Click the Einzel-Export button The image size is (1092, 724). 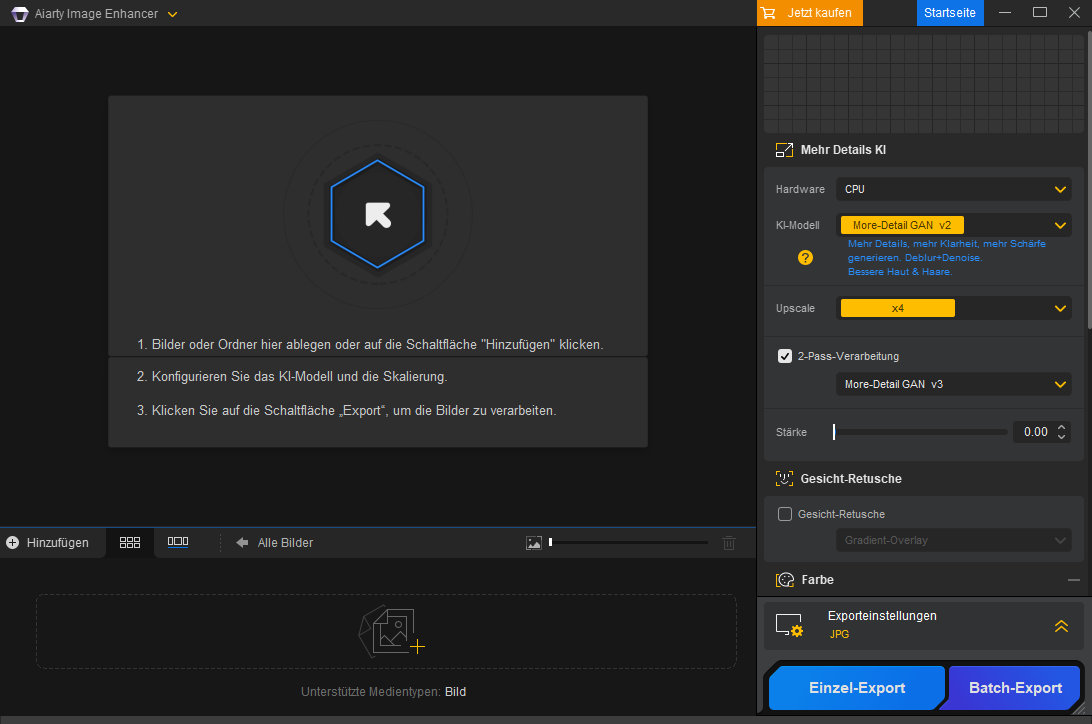(x=856, y=688)
